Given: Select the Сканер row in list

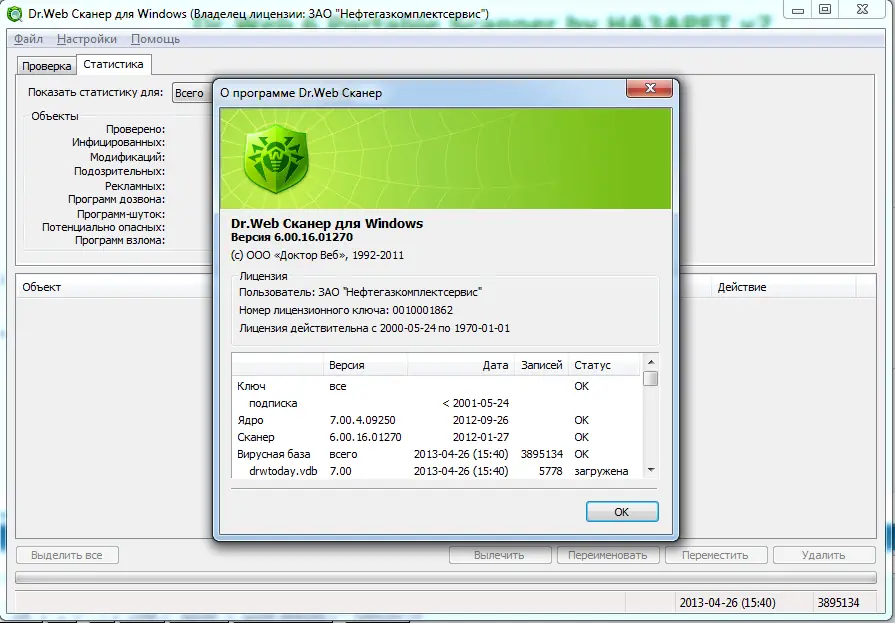Looking at the screenshot, I should pos(437,437).
